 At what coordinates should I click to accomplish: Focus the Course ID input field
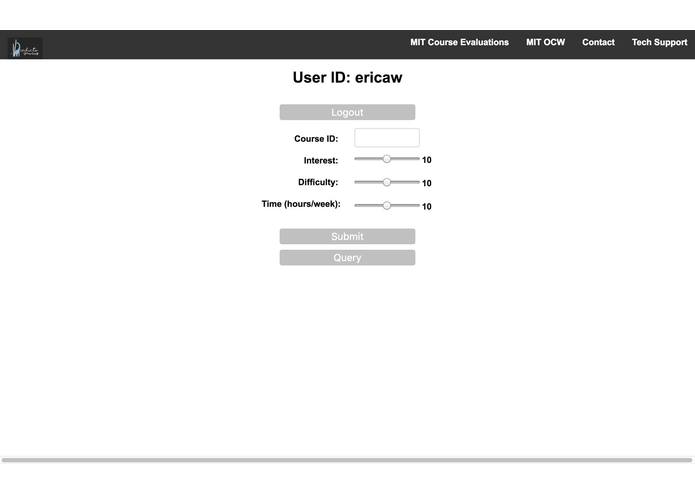(387, 138)
